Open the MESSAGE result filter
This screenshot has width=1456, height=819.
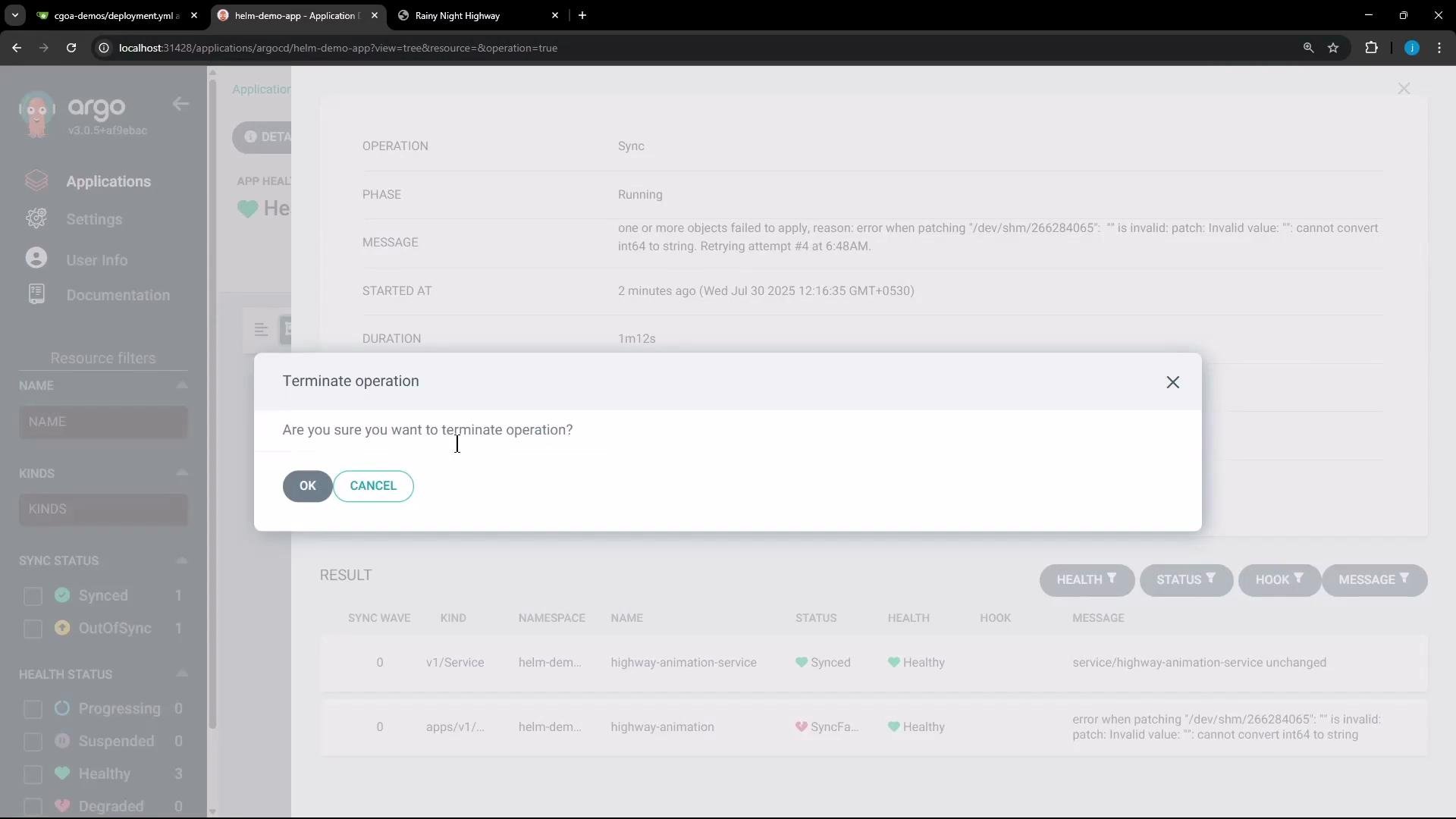pyautogui.click(x=1374, y=580)
